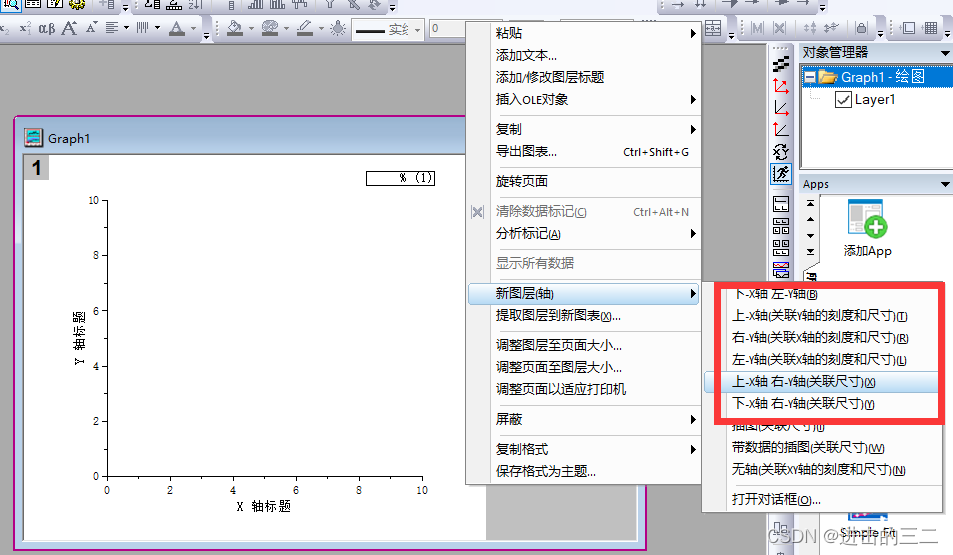Viewport: 953px width, 555px height.
Task: Open the line color dropdown arrow
Action: pos(321,28)
